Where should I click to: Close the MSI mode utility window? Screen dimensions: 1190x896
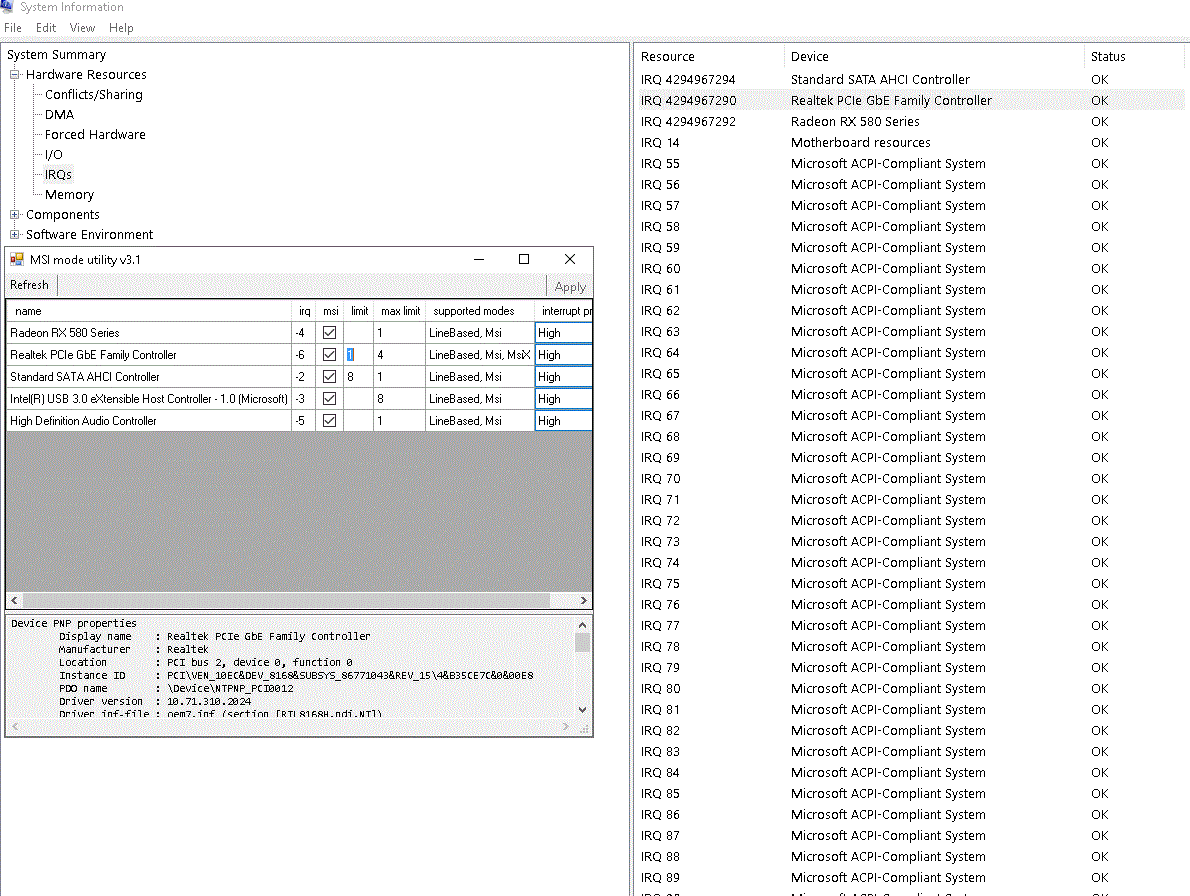[569, 260]
